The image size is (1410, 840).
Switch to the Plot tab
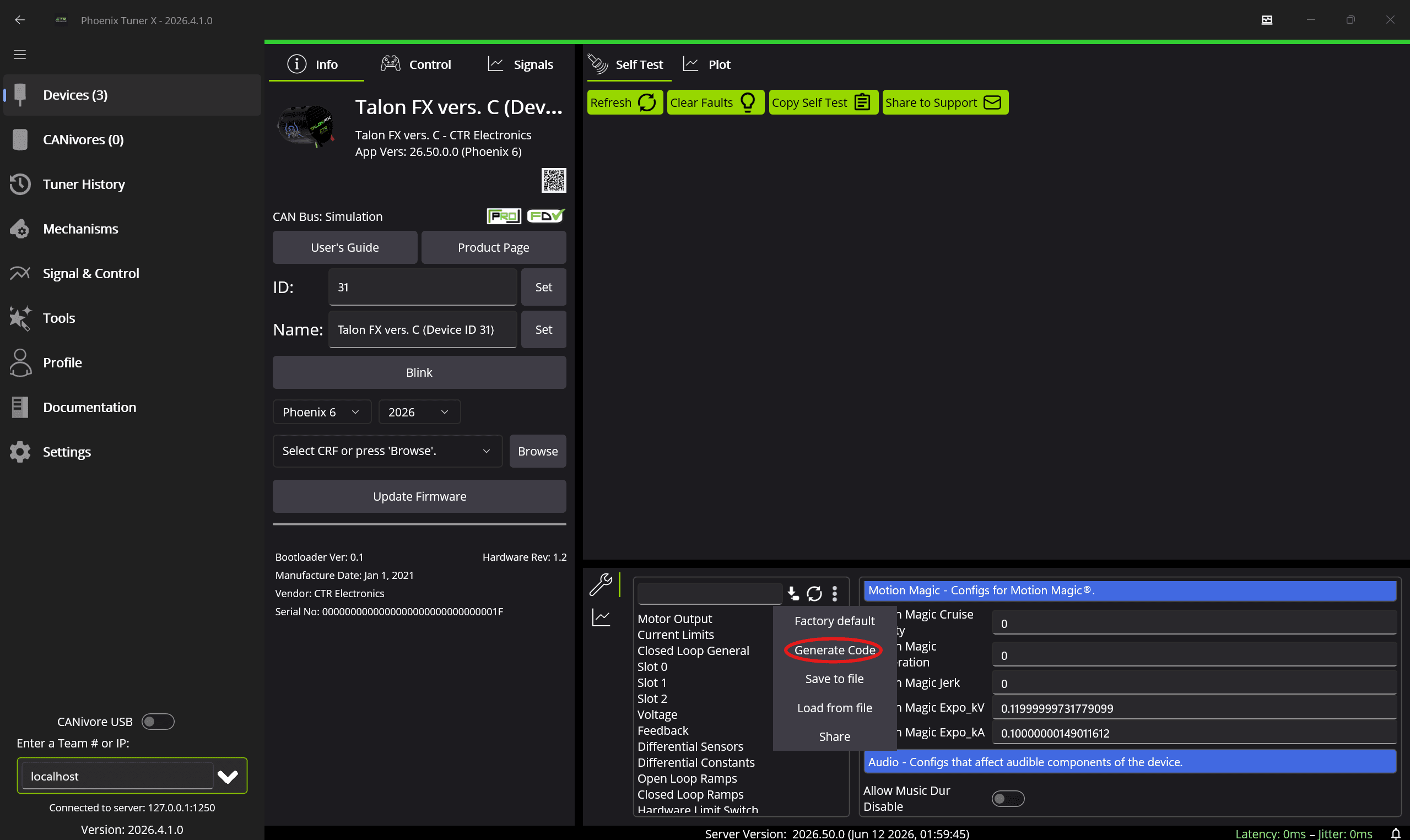click(707, 64)
